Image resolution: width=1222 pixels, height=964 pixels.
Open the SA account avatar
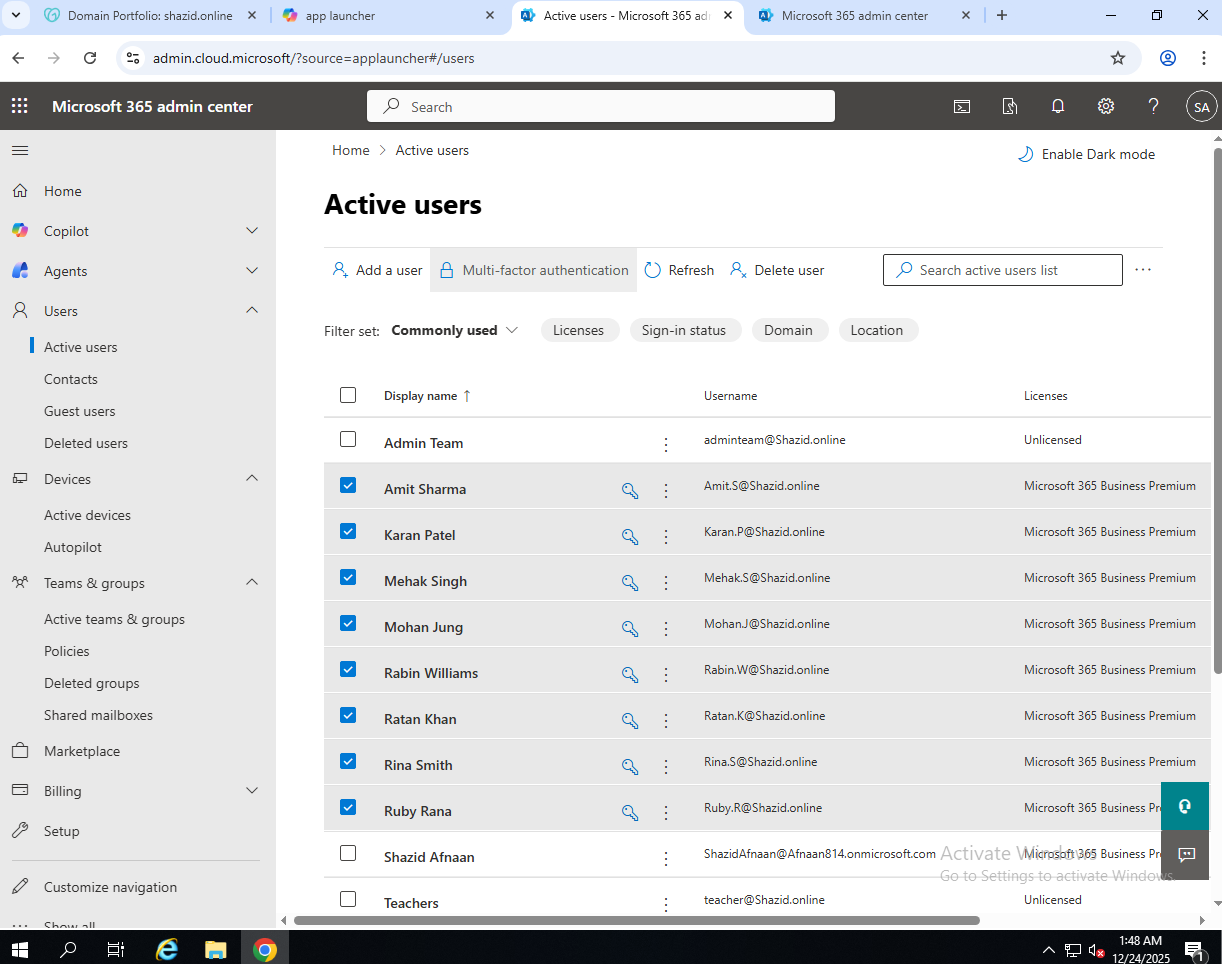pyautogui.click(x=1201, y=107)
